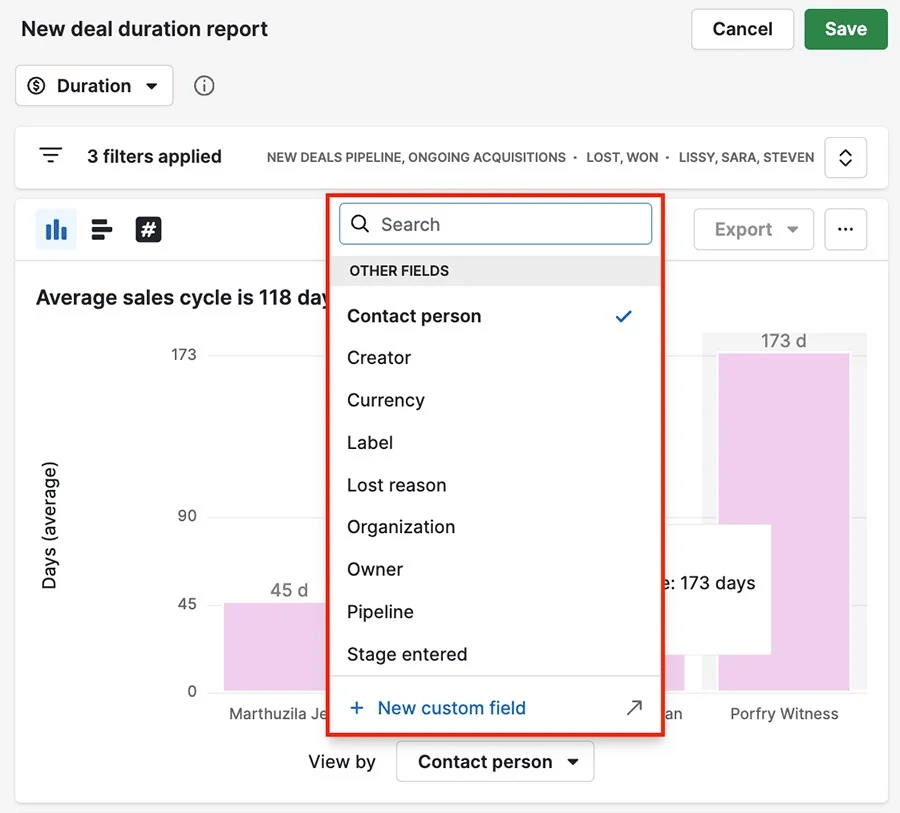Choose Lost reason in the fields menu
The image size is (900, 813).
tap(396, 485)
